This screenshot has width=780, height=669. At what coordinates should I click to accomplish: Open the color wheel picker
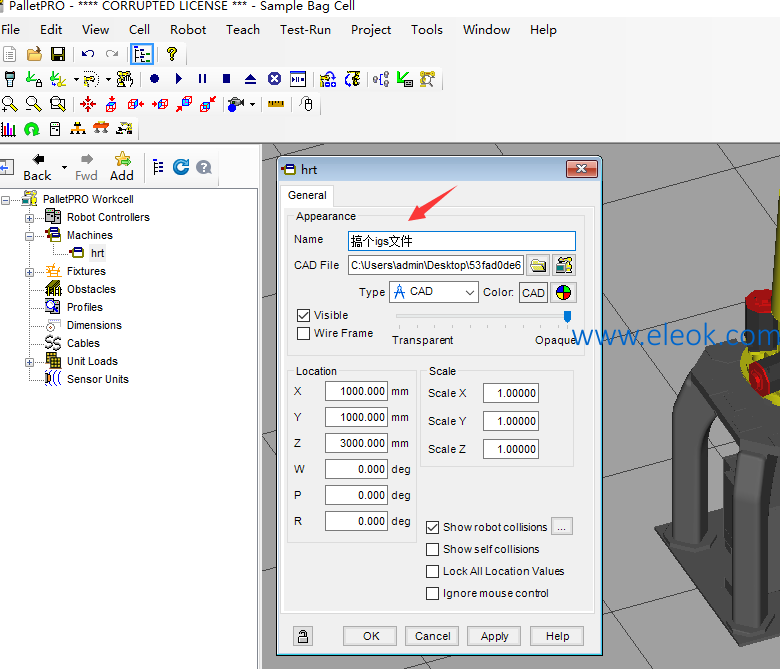tap(563, 292)
